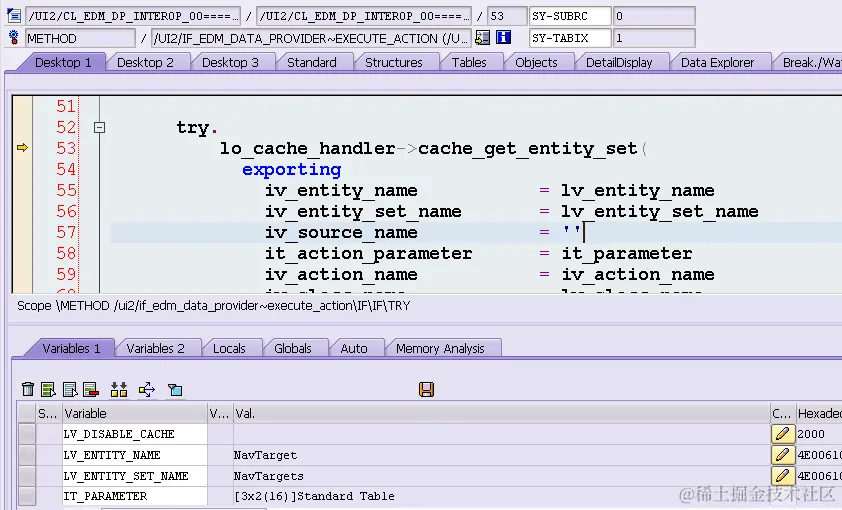Collapse the try block at line 52
This screenshot has width=842, height=510.
pos(99,127)
